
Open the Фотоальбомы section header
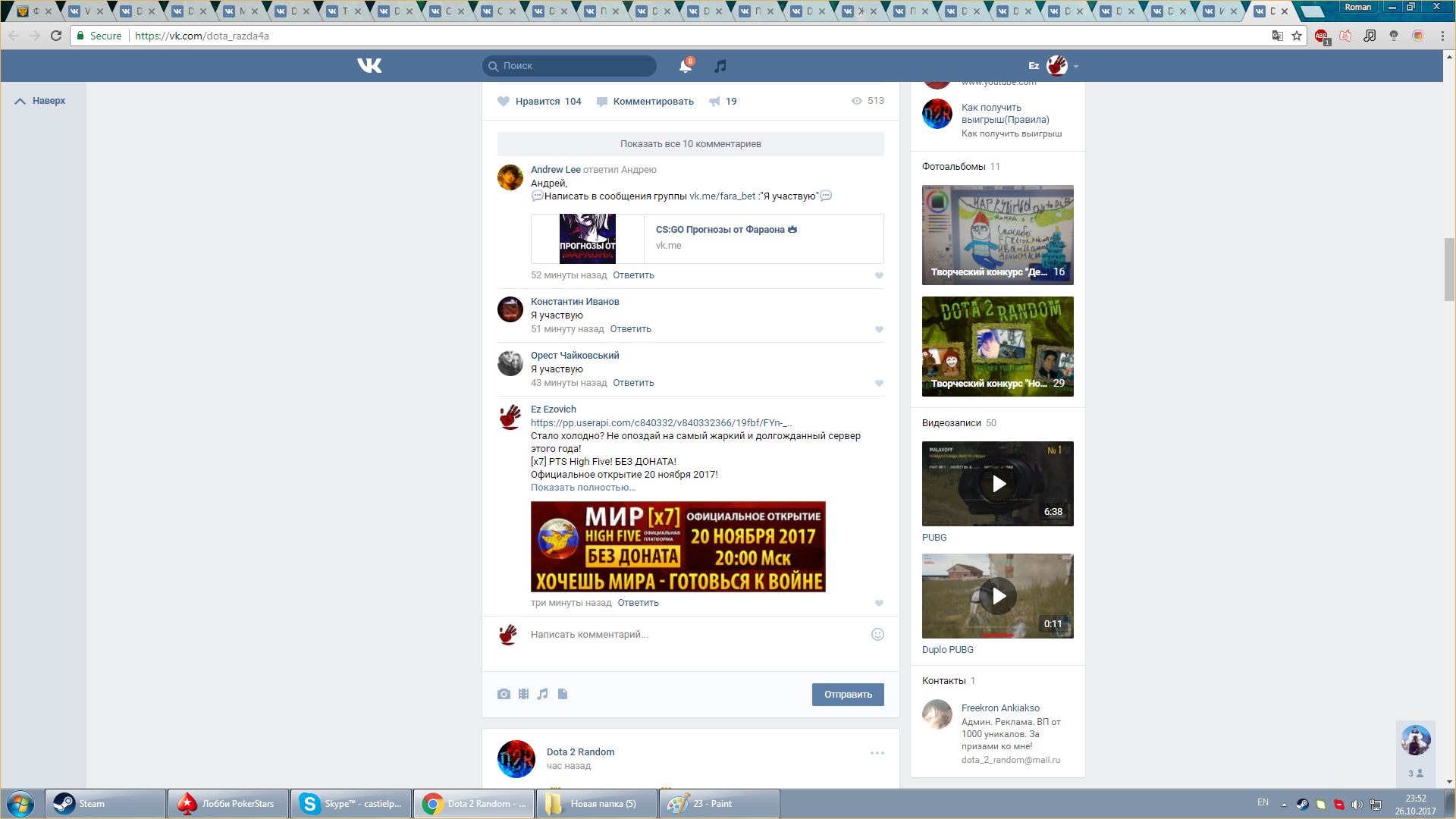pyautogui.click(x=953, y=167)
